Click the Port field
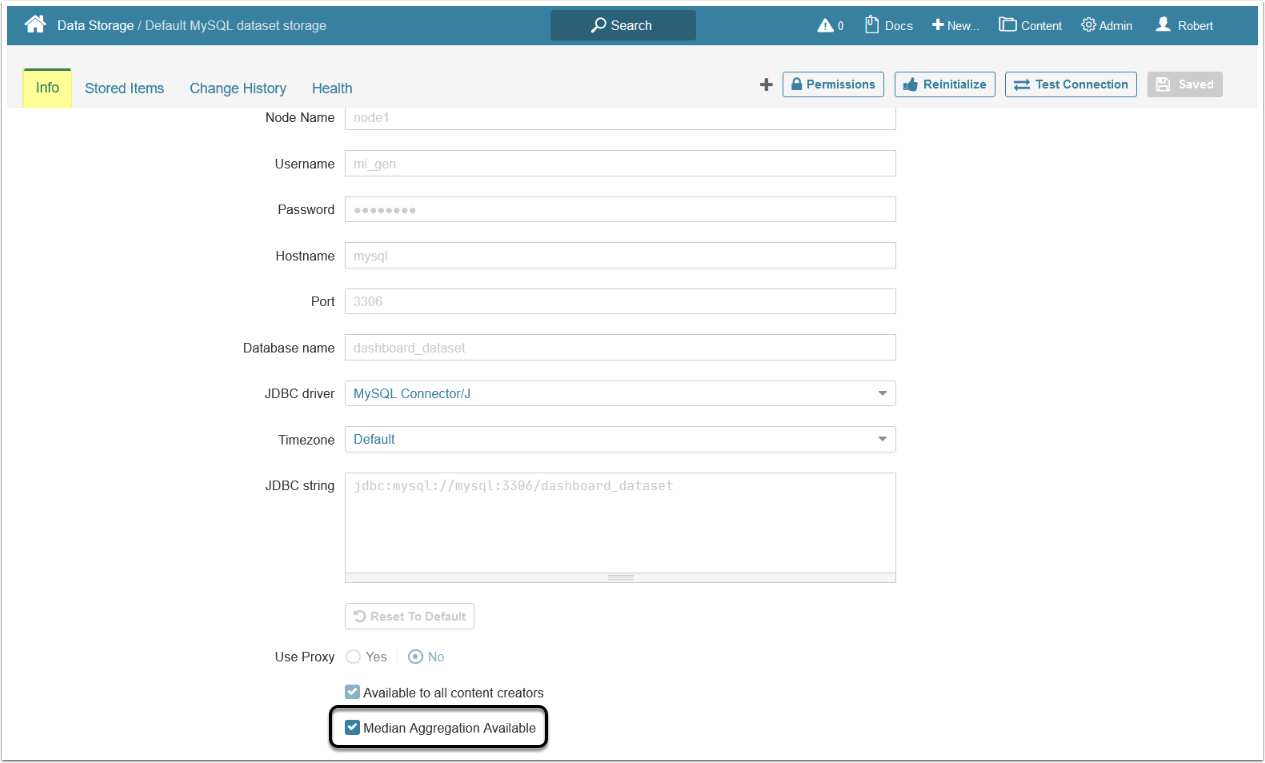 [x=620, y=301]
